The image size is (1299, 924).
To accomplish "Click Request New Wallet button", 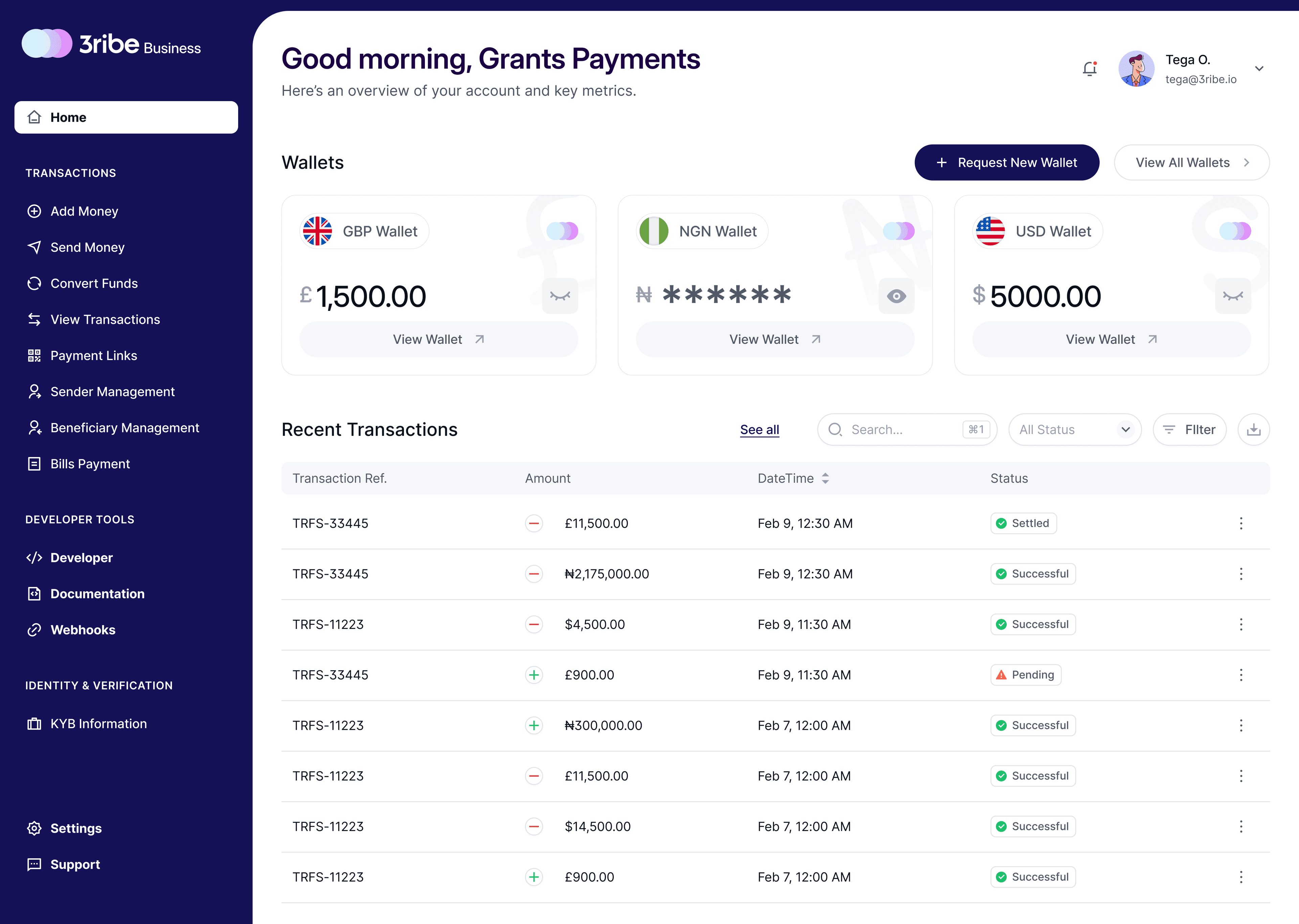I will pos(1006,163).
